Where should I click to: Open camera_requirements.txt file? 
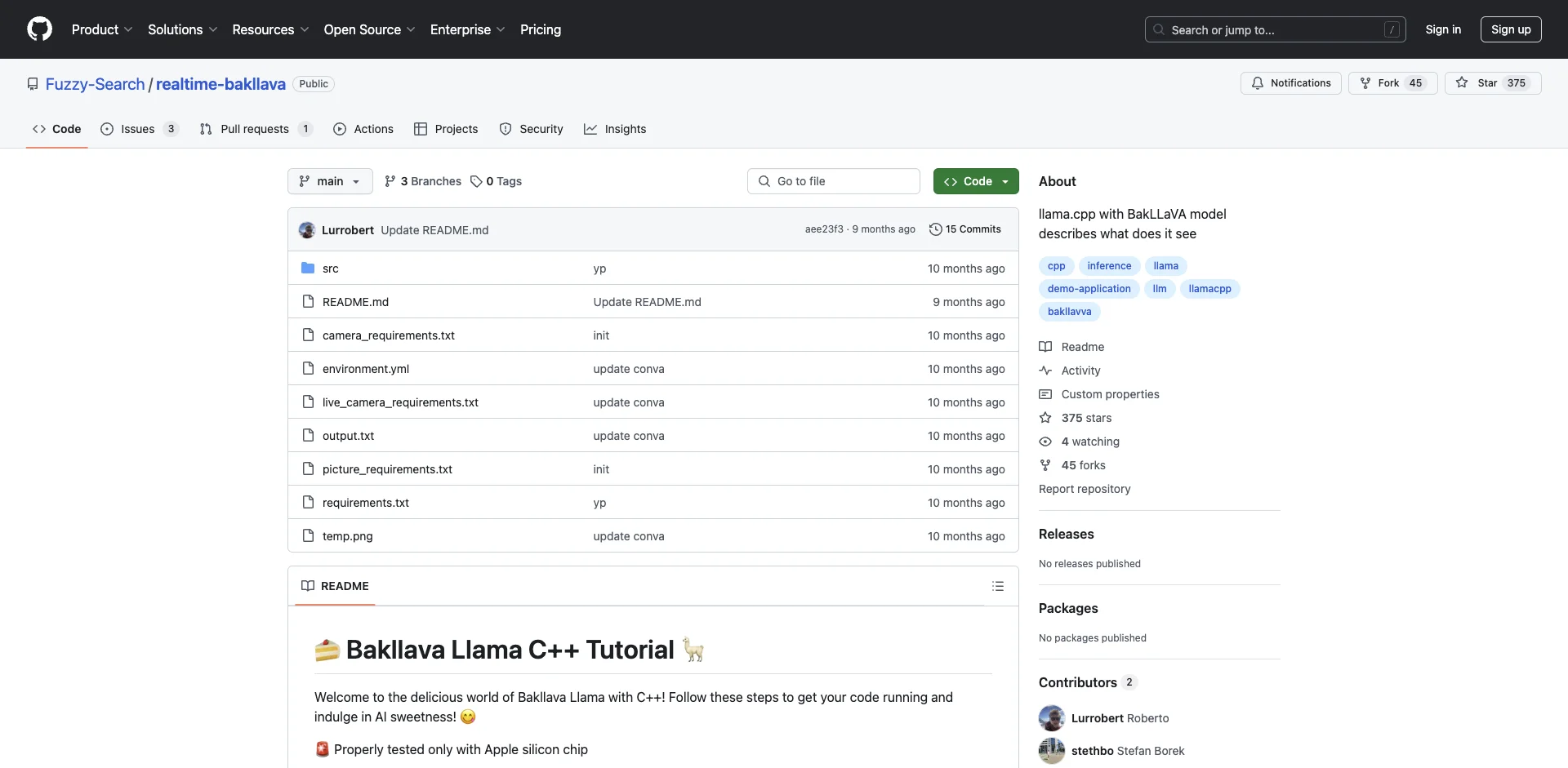click(388, 335)
